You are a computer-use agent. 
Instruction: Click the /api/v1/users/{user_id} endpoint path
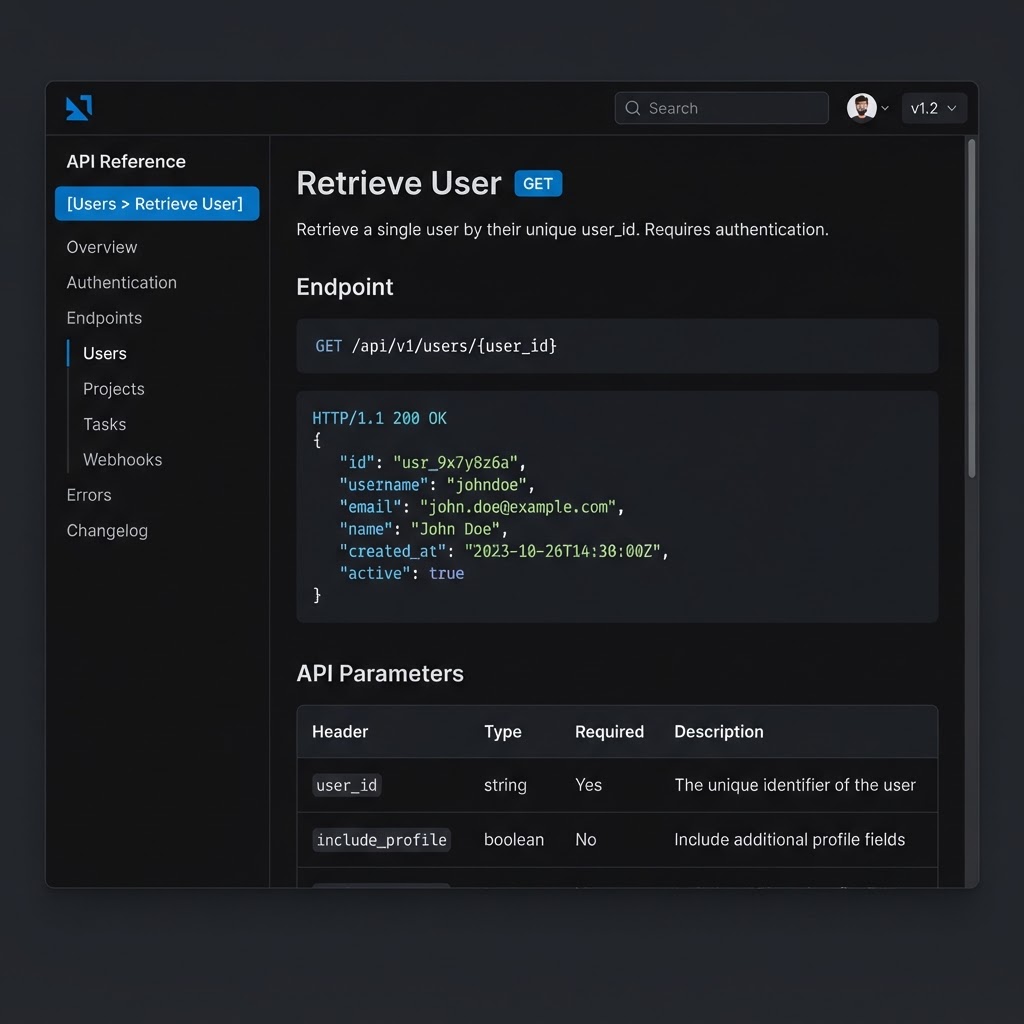[x=454, y=346]
